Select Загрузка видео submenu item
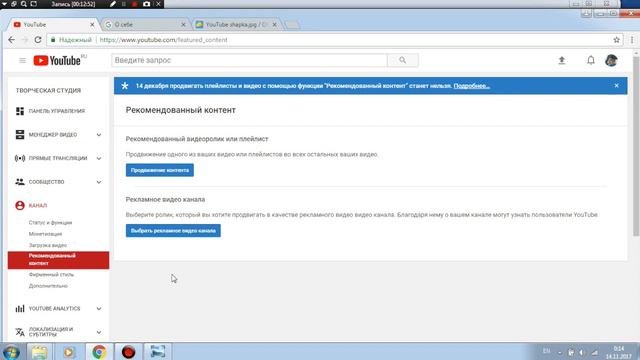Image resolution: width=640 pixels, height=360 pixels. (48, 245)
